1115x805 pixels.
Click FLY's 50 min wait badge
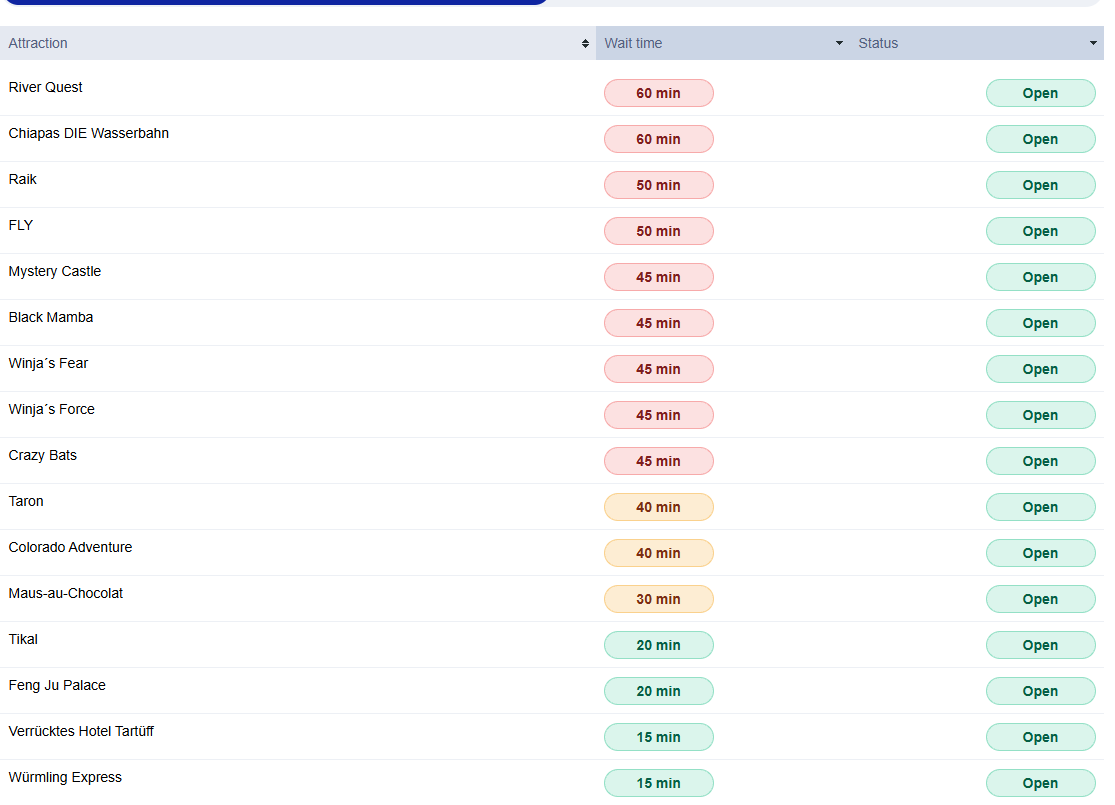pyautogui.click(x=658, y=231)
